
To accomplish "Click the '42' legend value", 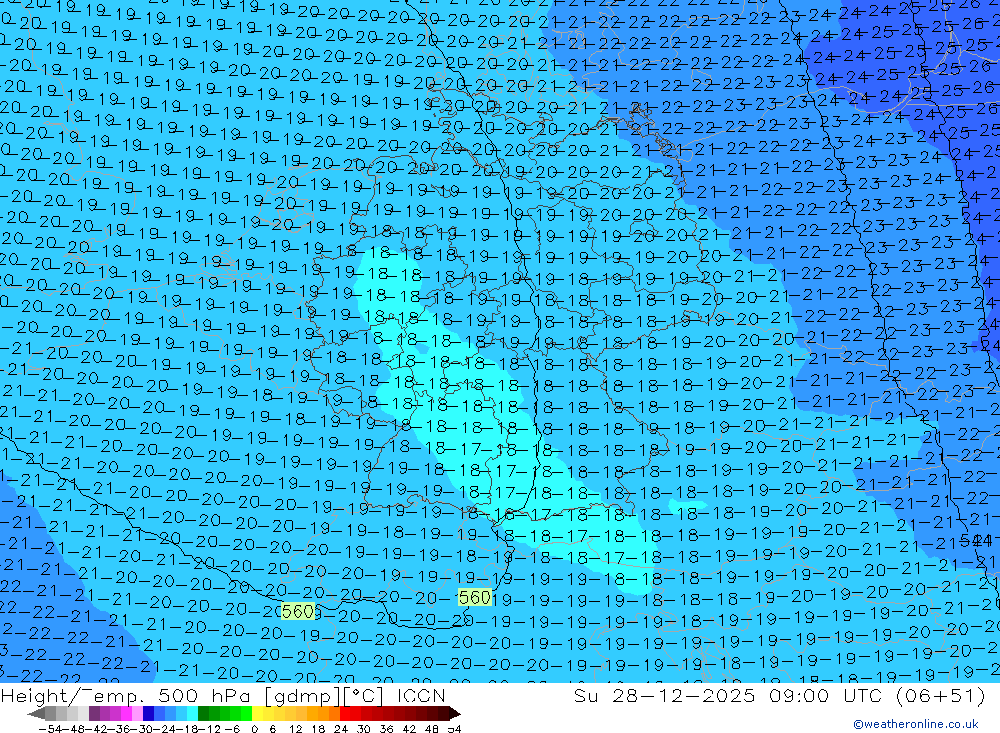I will (x=409, y=729).
